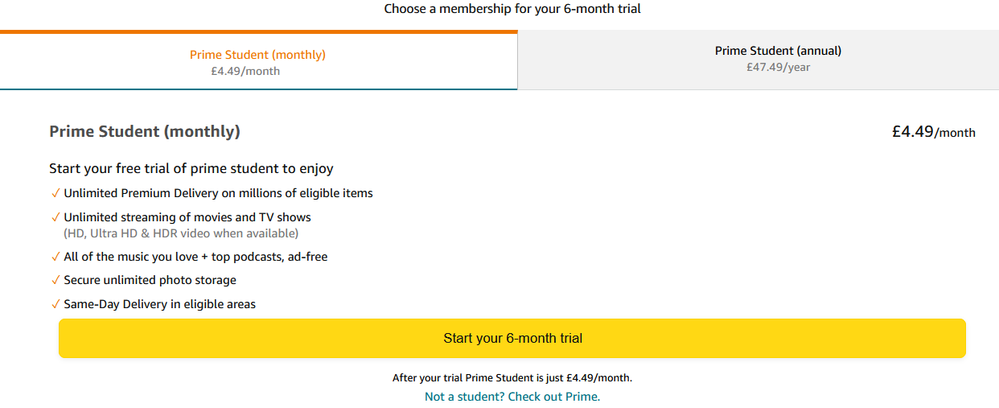Switch to the Prime Student (annual) tab
This screenshot has height=408, width=999.
(x=757, y=59)
